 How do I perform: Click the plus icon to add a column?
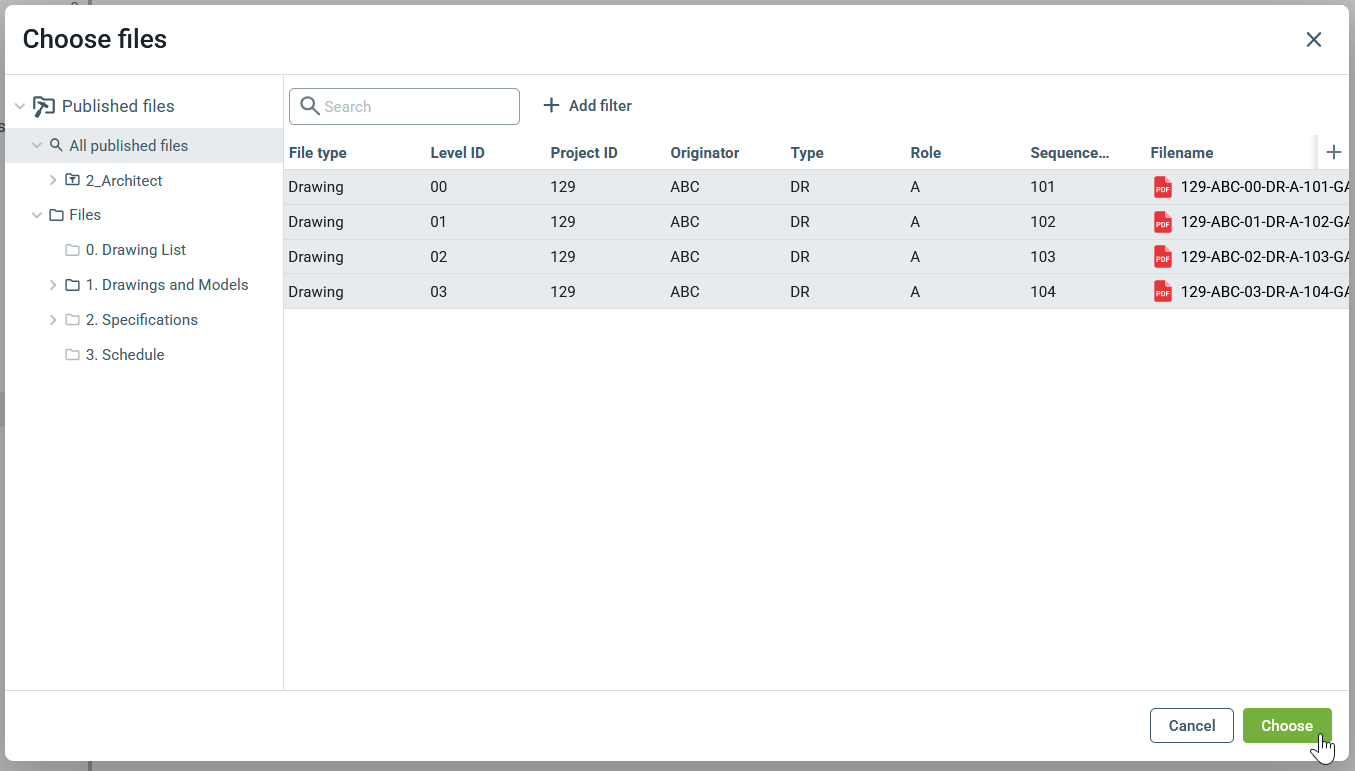tap(1333, 152)
